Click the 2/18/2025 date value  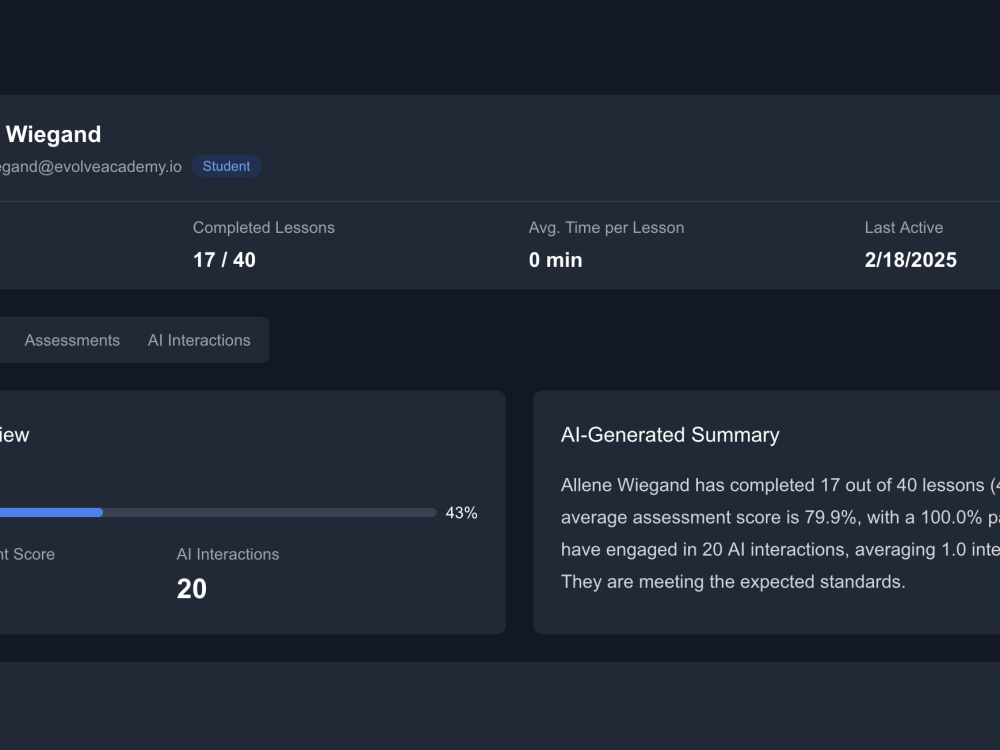tap(910, 260)
